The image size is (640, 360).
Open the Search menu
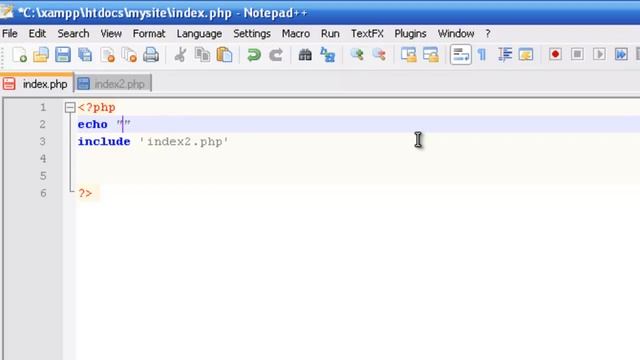click(x=73, y=33)
